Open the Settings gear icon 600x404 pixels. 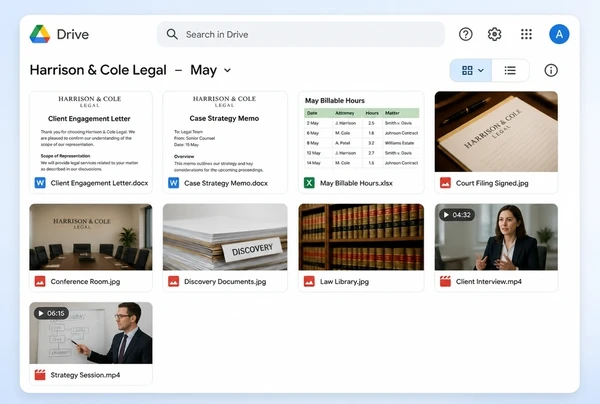(494, 34)
